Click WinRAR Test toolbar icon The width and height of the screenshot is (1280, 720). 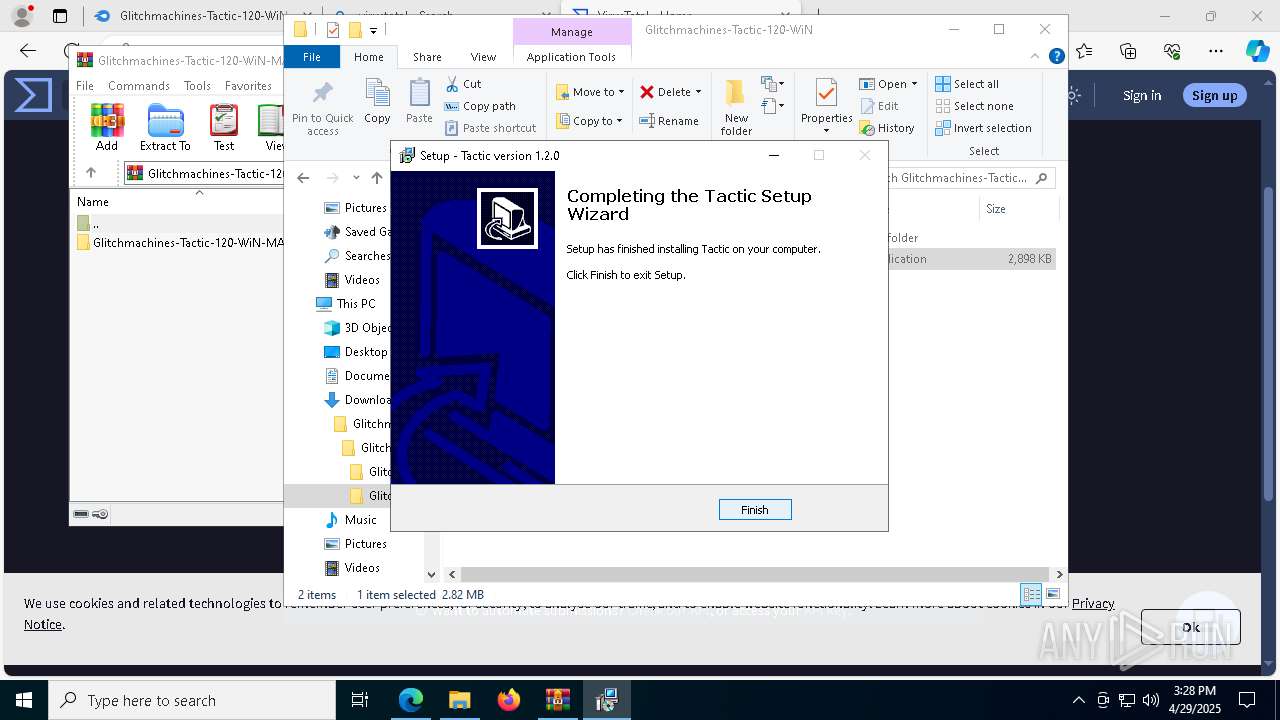pos(224,127)
